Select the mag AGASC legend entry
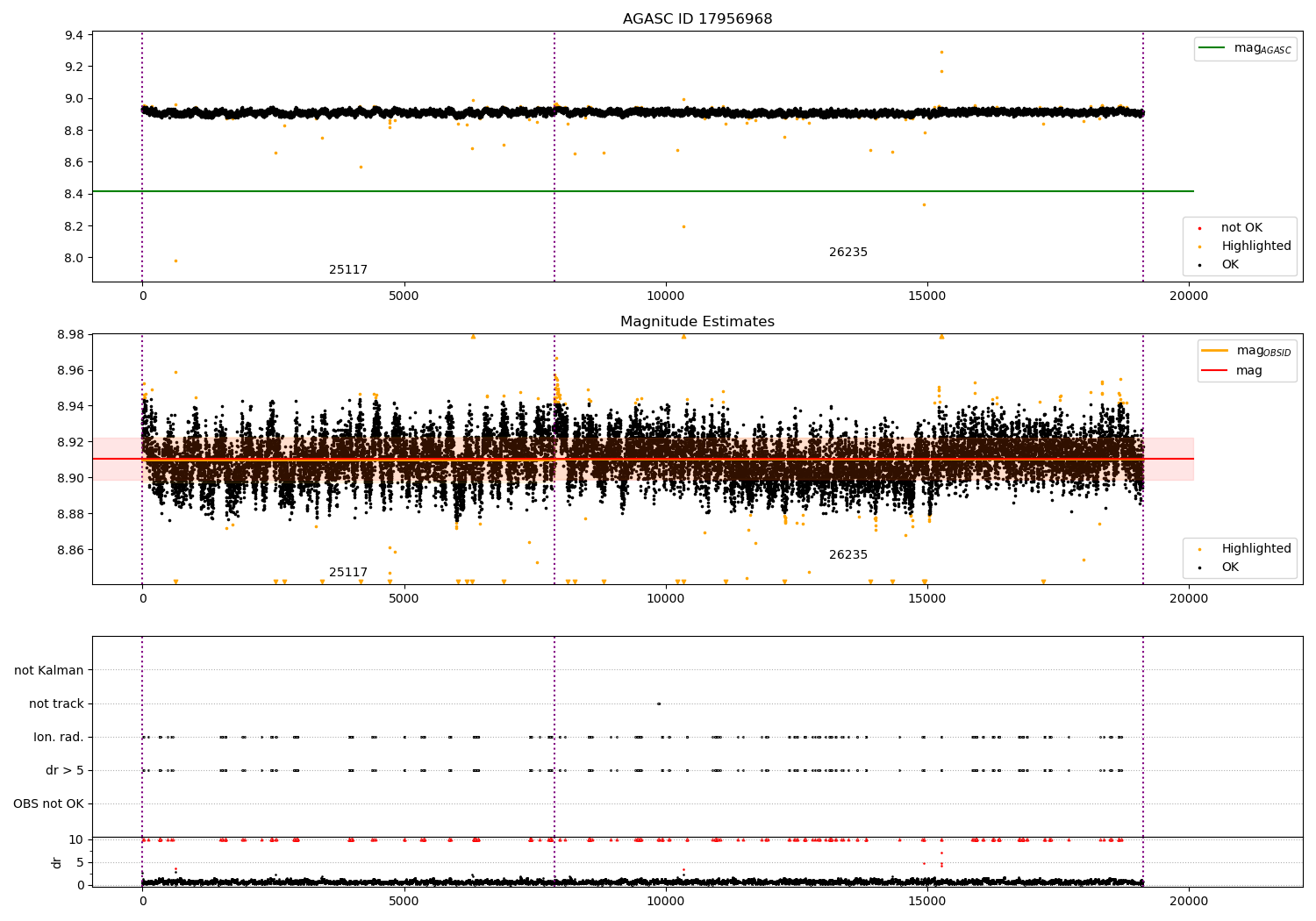Viewport: 1316px width, 921px height. click(1246, 48)
